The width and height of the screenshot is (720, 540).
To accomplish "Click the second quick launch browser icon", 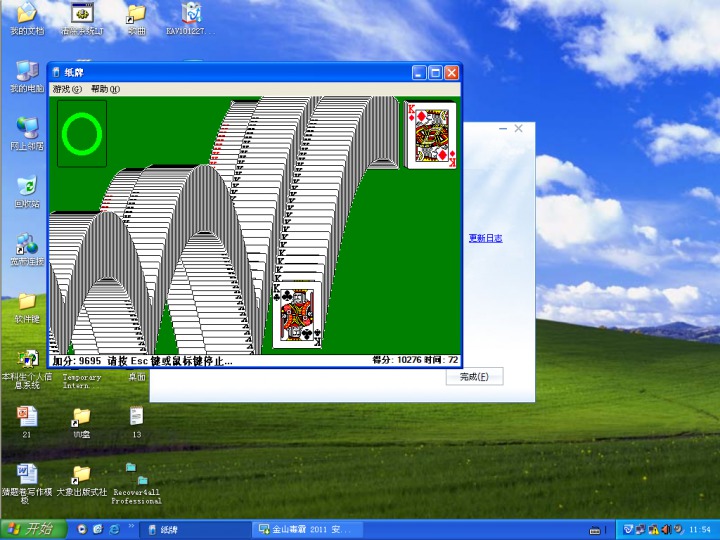I will (98, 529).
